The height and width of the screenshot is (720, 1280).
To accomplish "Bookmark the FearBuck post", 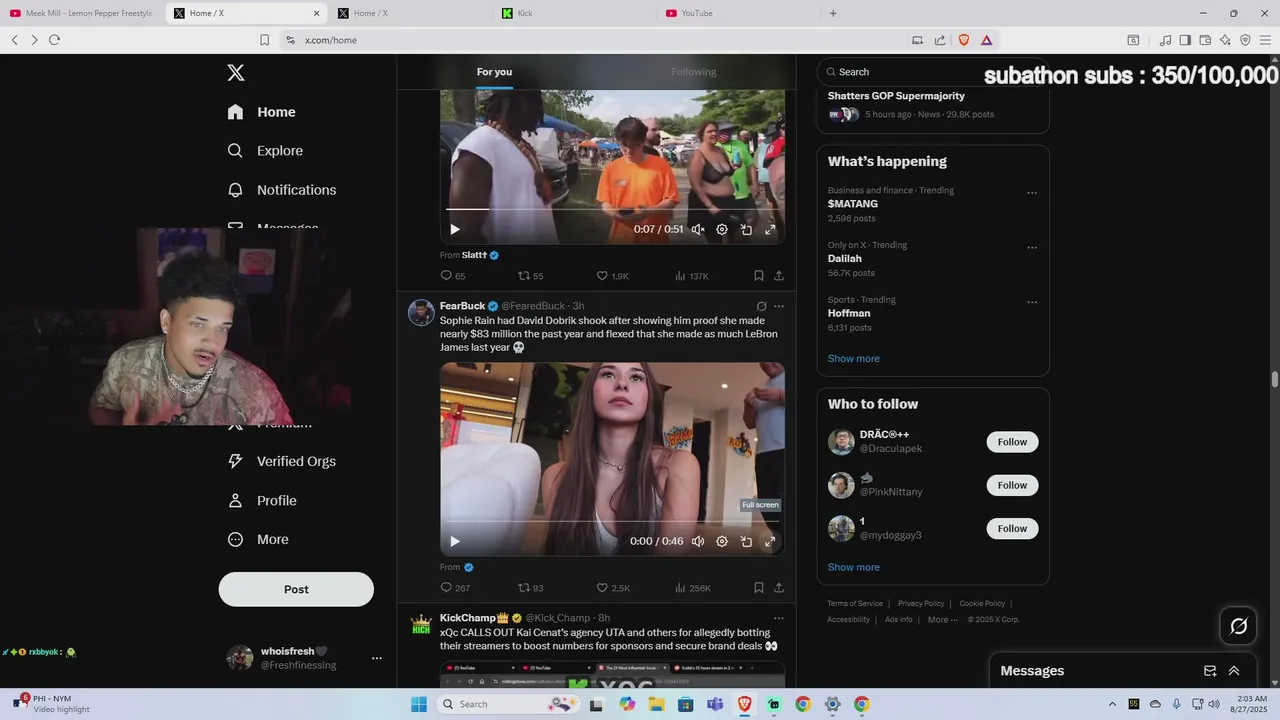I will [x=758, y=588].
